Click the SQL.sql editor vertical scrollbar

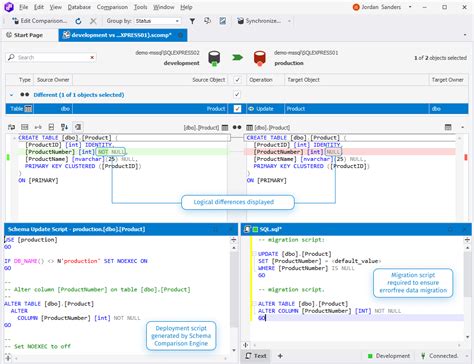(468, 274)
